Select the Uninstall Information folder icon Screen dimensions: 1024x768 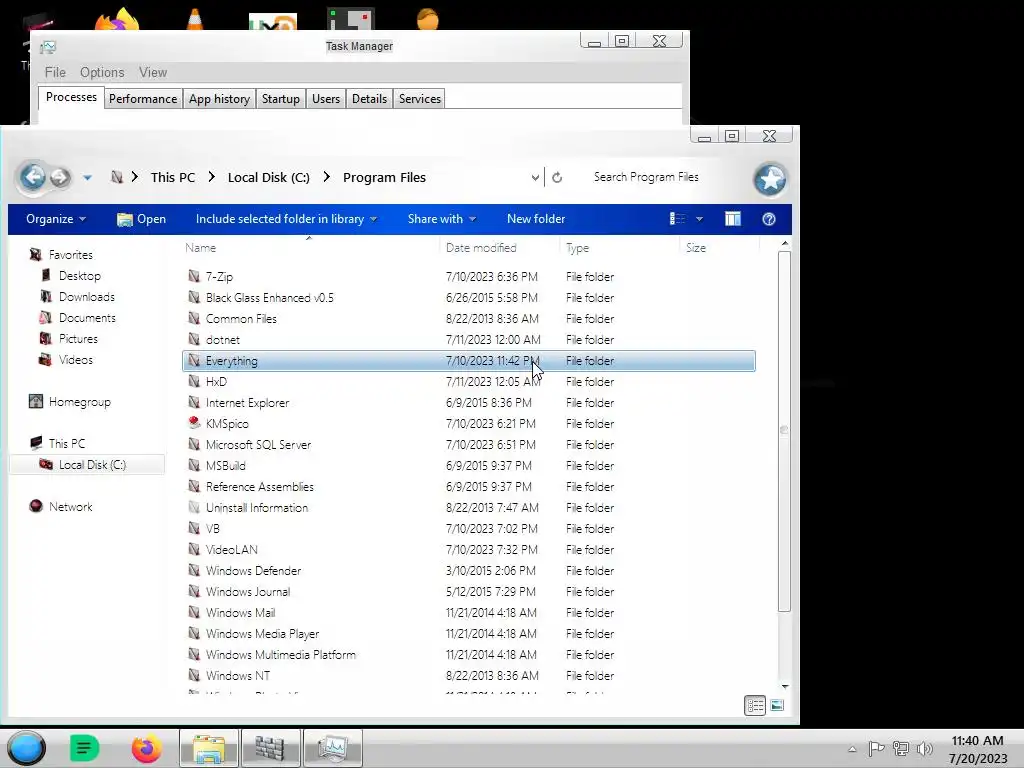click(194, 507)
